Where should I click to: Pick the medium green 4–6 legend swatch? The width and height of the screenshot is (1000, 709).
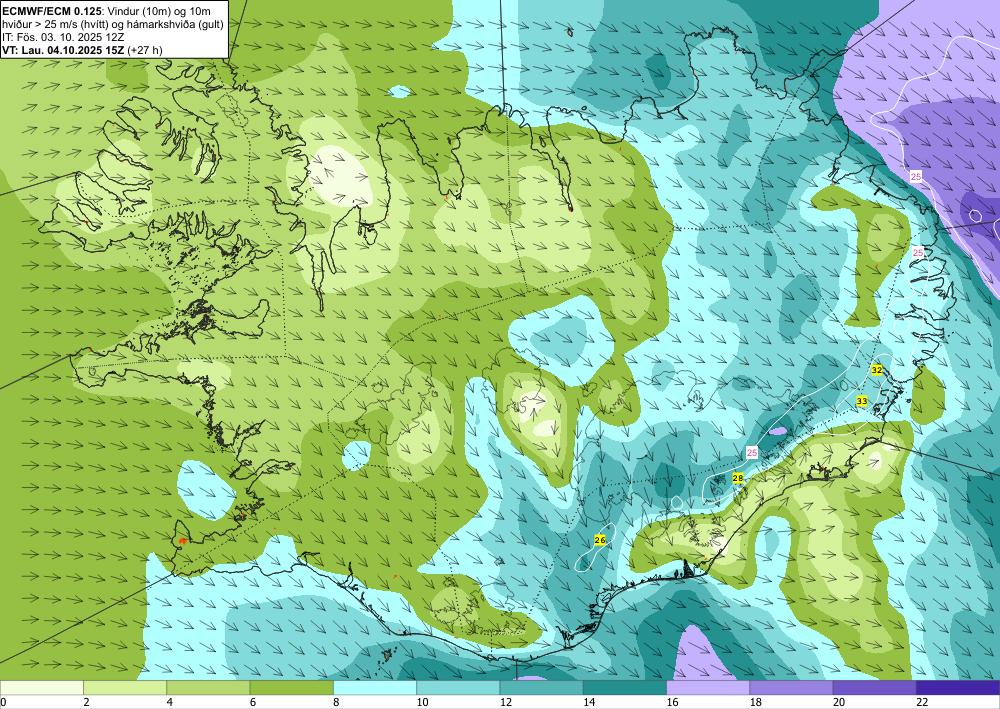pos(208,688)
